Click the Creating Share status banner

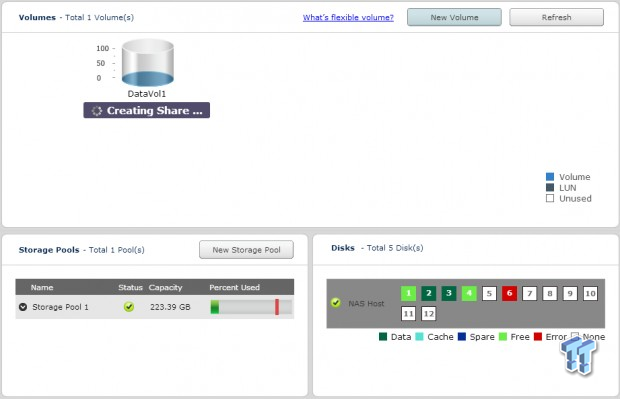pyautogui.click(x=147, y=110)
